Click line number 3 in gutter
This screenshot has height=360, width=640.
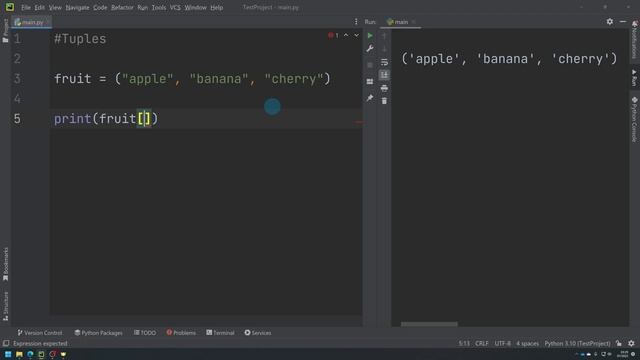[17, 79]
